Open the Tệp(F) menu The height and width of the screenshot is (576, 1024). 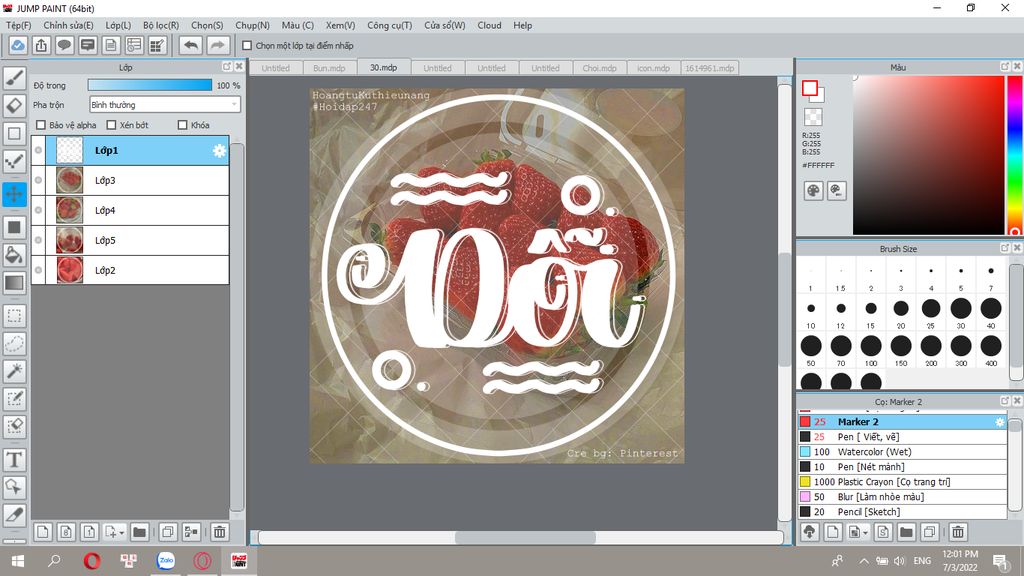point(18,25)
